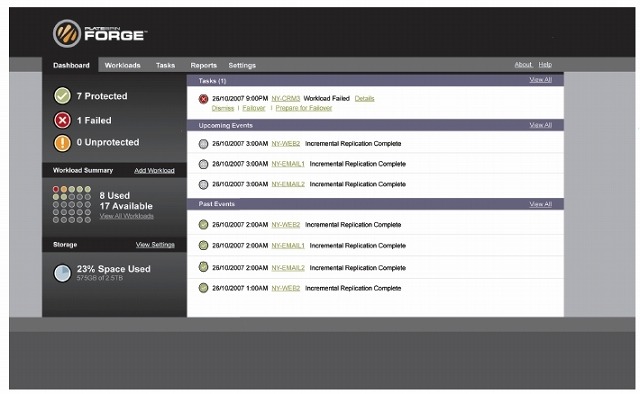Click the "Workload Failed" message text
The image size is (640, 394).
327,98
